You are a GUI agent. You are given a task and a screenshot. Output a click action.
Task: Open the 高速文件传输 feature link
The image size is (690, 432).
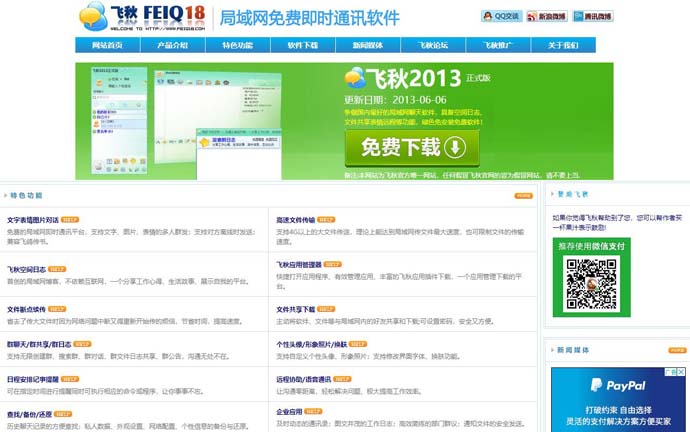pyautogui.click(x=295, y=220)
